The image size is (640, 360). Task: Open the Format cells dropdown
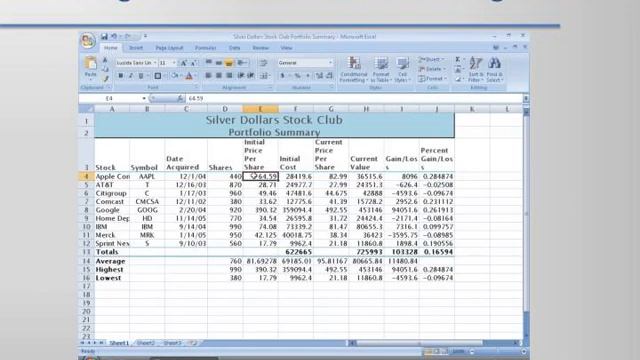click(432, 78)
